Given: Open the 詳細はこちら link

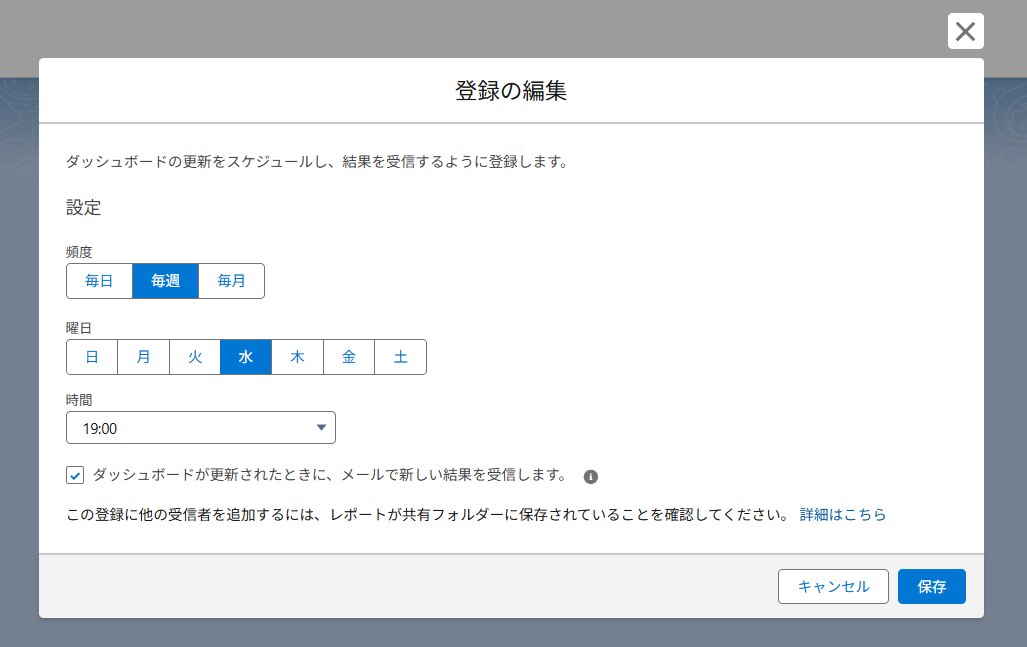Looking at the screenshot, I should coord(842,515).
